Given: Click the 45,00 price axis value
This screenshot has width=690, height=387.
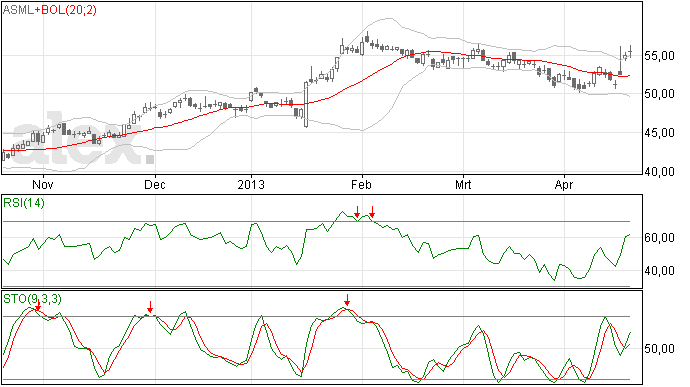Looking at the screenshot, I should pos(659,133).
